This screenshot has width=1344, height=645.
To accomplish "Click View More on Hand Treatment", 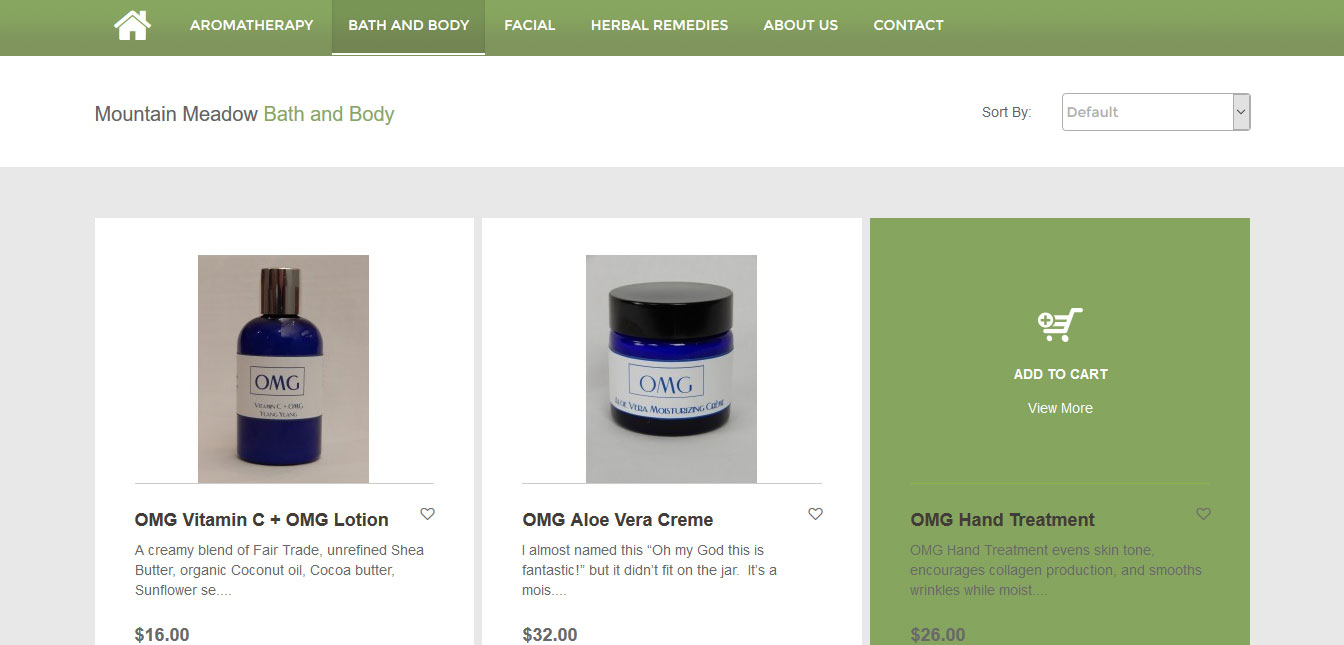I will pyautogui.click(x=1060, y=408).
